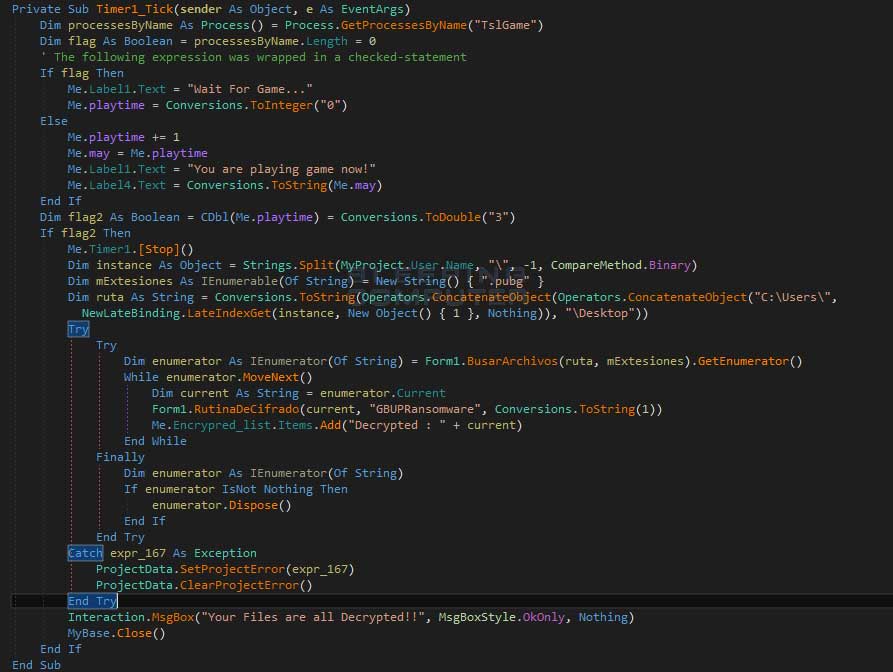Click the green checked-statement comment line
Image resolution: width=893 pixels, height=672 pixels.
click(260, 57)
